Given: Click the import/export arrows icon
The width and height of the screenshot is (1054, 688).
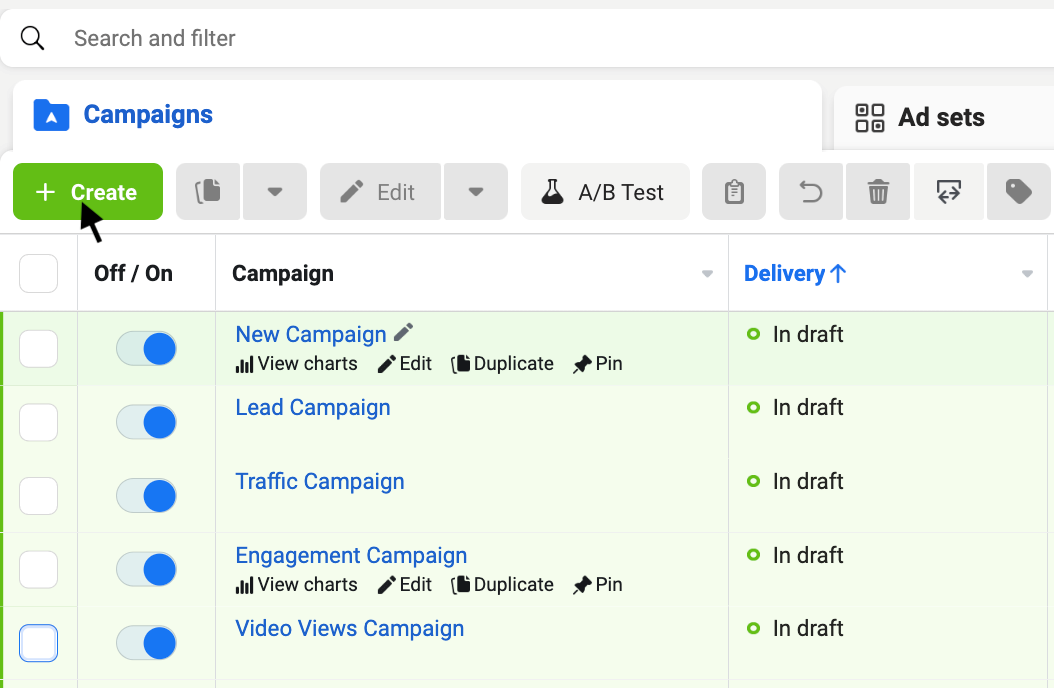Looking at the screenshot, I should (x=948, y=192).
